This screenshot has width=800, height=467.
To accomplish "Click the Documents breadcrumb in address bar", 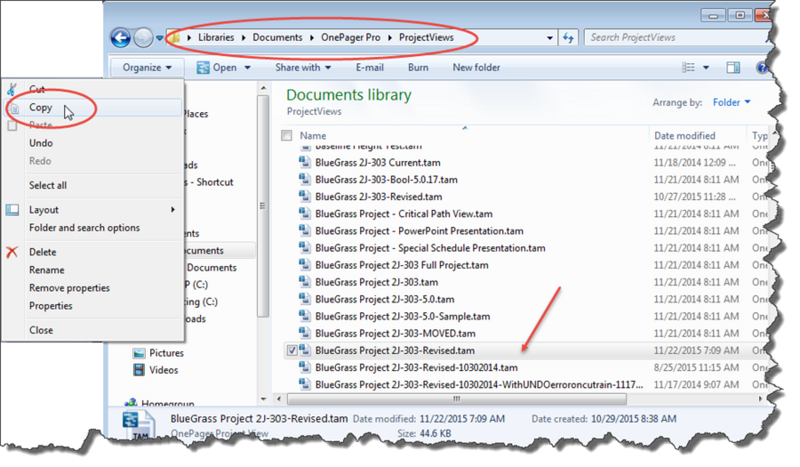I will [277, 37].
